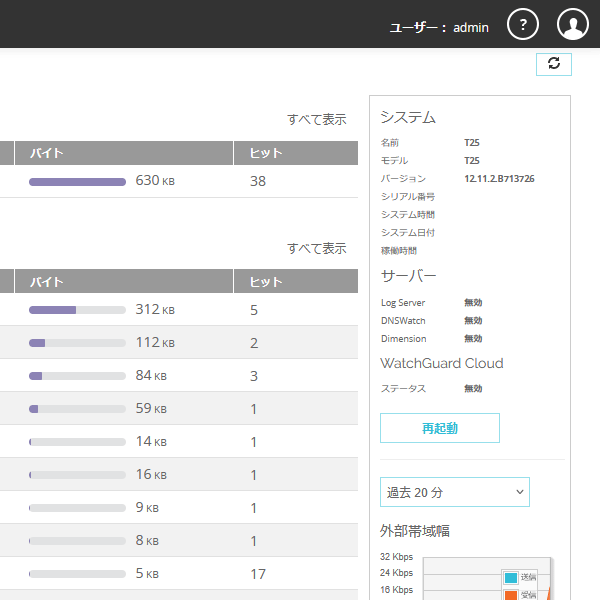Click hit count 17
This screenshot has width=600, height=600.
(x=258, y=574)
